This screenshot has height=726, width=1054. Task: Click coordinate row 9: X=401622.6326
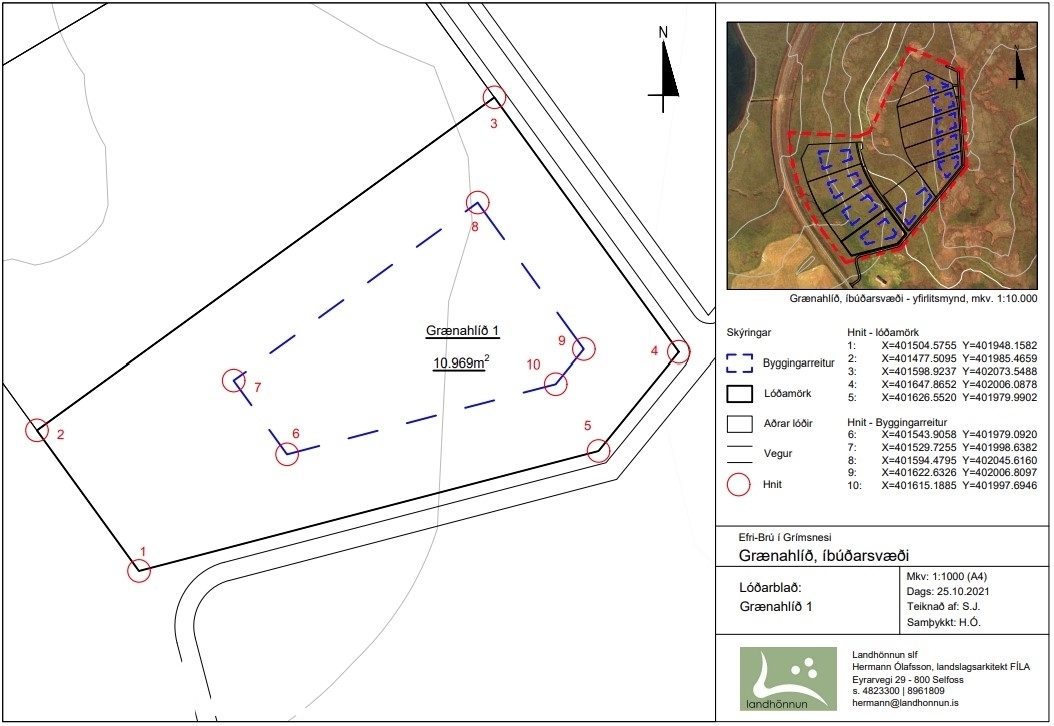coord(942,473)
